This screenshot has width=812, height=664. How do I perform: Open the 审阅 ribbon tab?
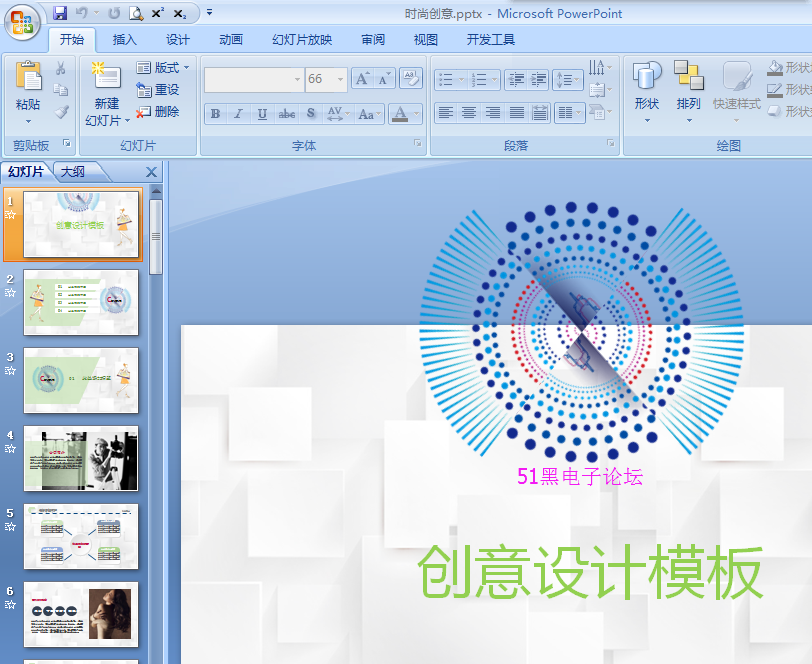(x=373, y=39)
